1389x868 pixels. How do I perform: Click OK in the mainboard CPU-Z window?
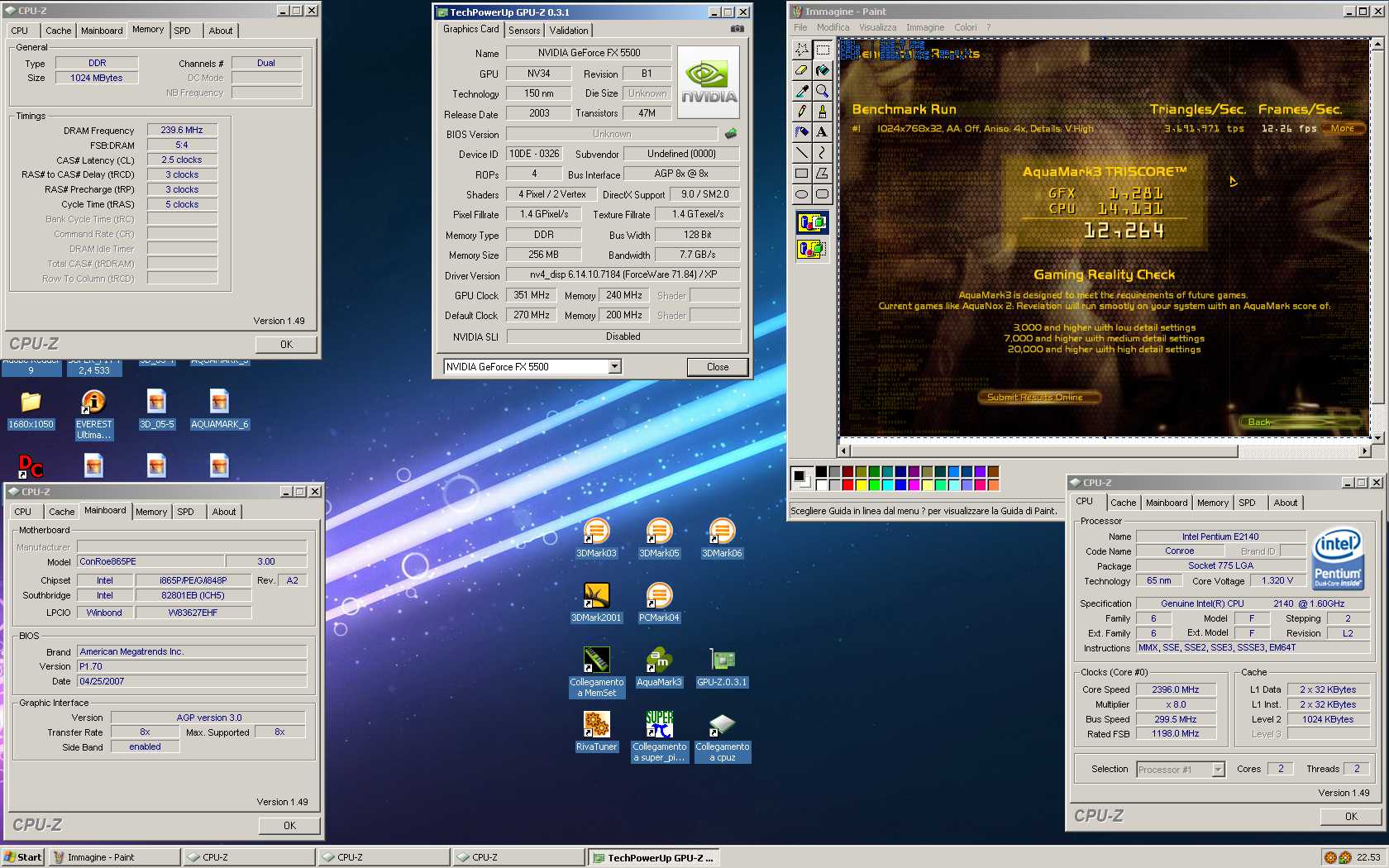[x=289, y=826]
